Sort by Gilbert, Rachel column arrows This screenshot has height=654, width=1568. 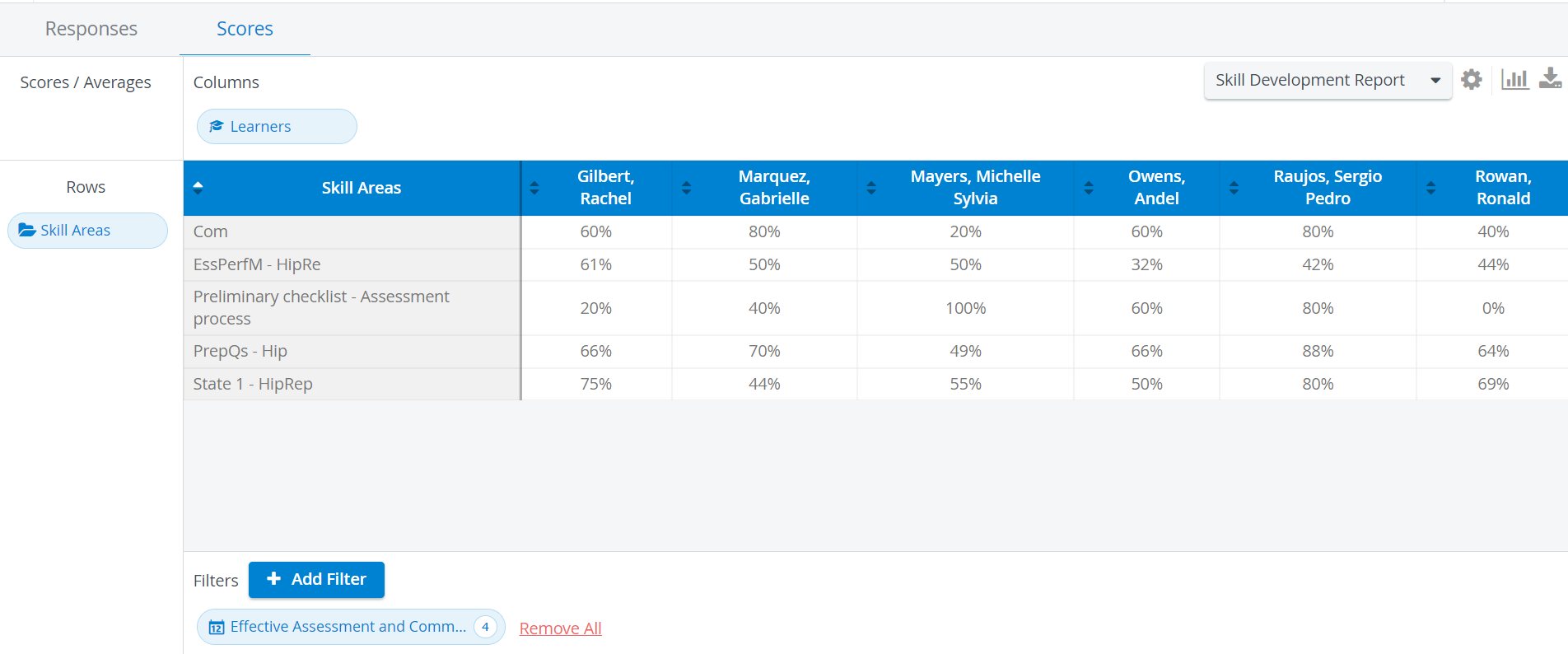(x=534, y=188)
